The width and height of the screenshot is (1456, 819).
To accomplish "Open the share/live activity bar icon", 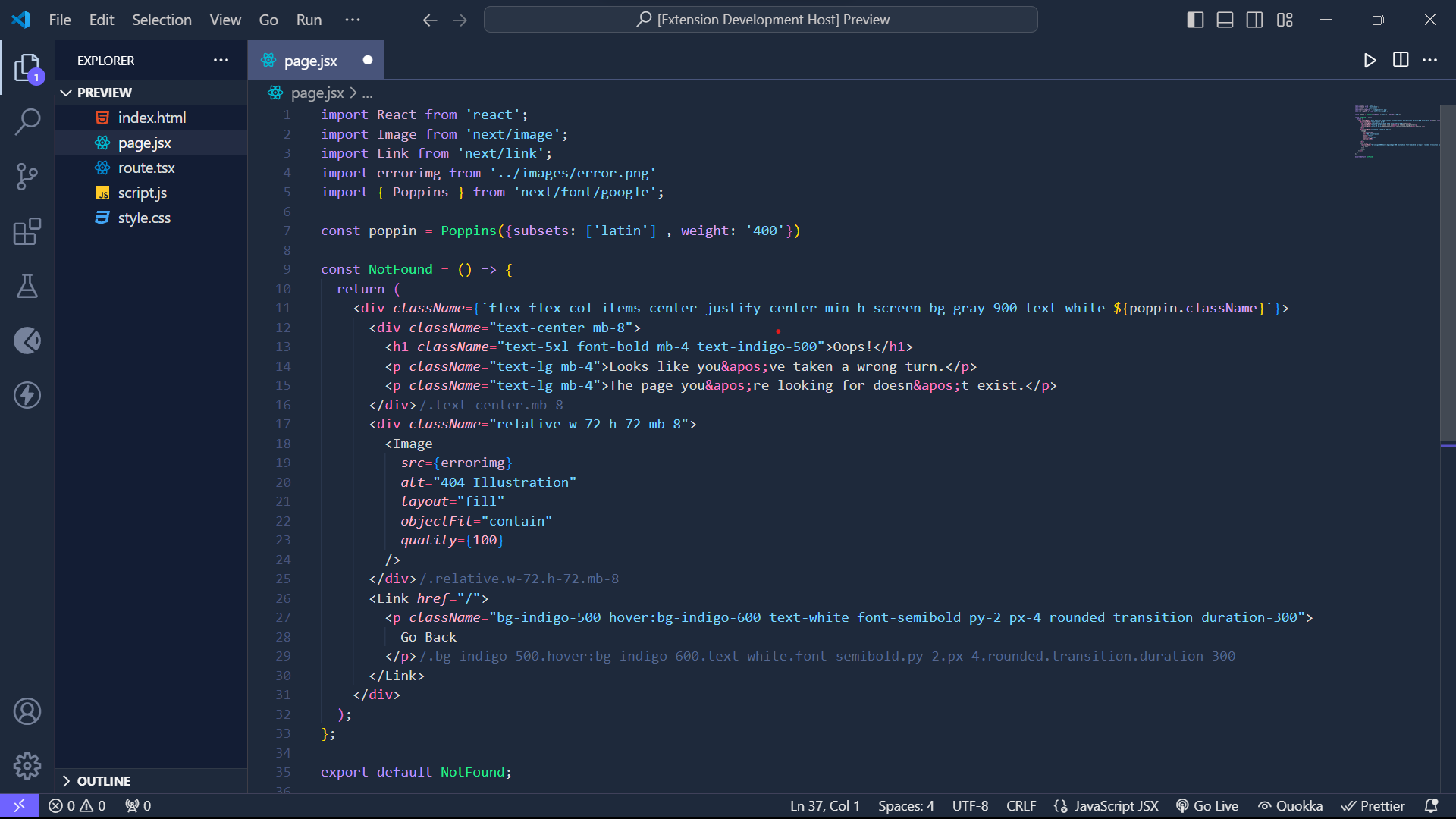I will coord(27,340).
